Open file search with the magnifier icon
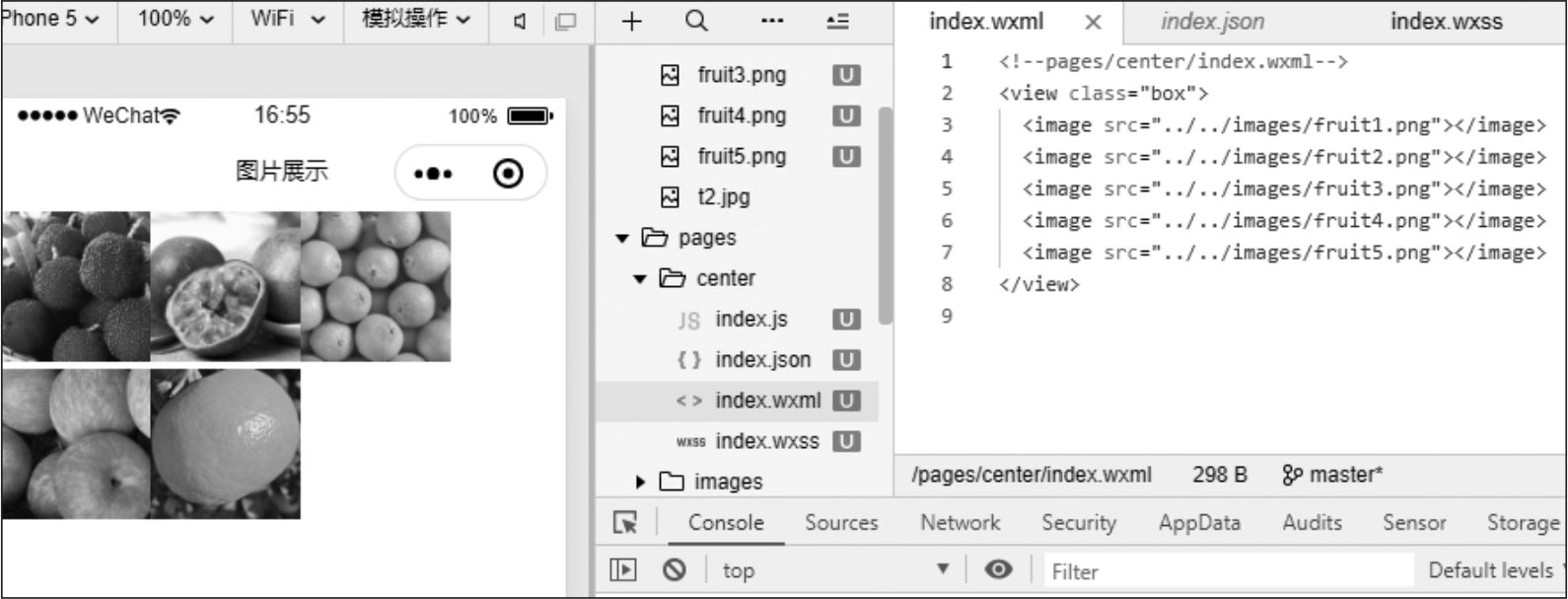The width and height of the screenshot is (1568, 599). click(696, 22)
